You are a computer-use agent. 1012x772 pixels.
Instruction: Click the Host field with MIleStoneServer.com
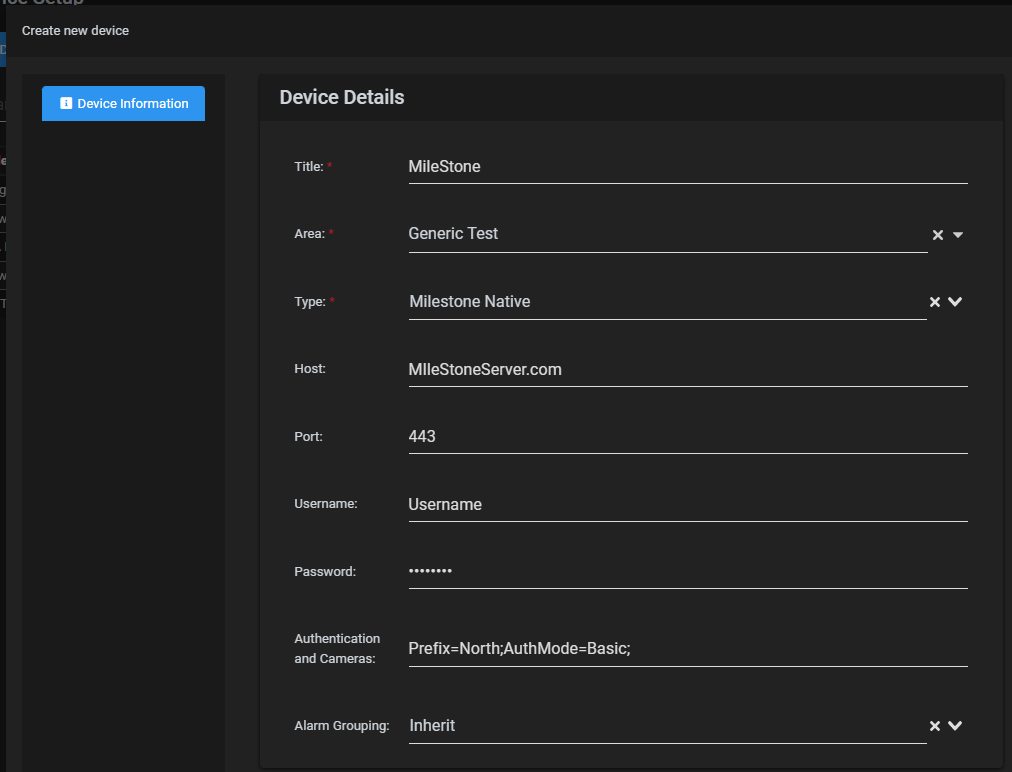click(x=688, y=369)
